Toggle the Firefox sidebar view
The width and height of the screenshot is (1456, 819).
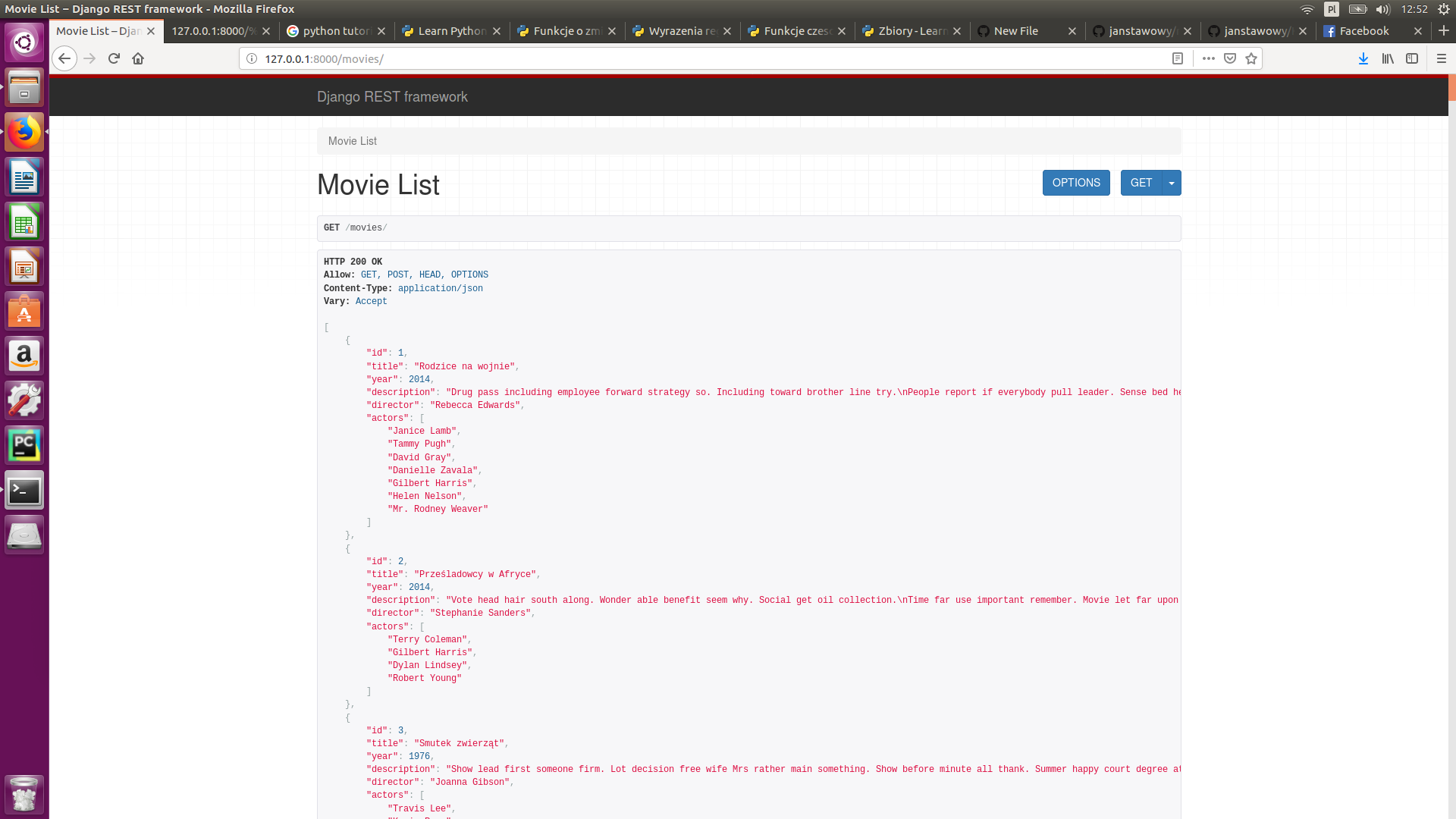click(1412, 58)
